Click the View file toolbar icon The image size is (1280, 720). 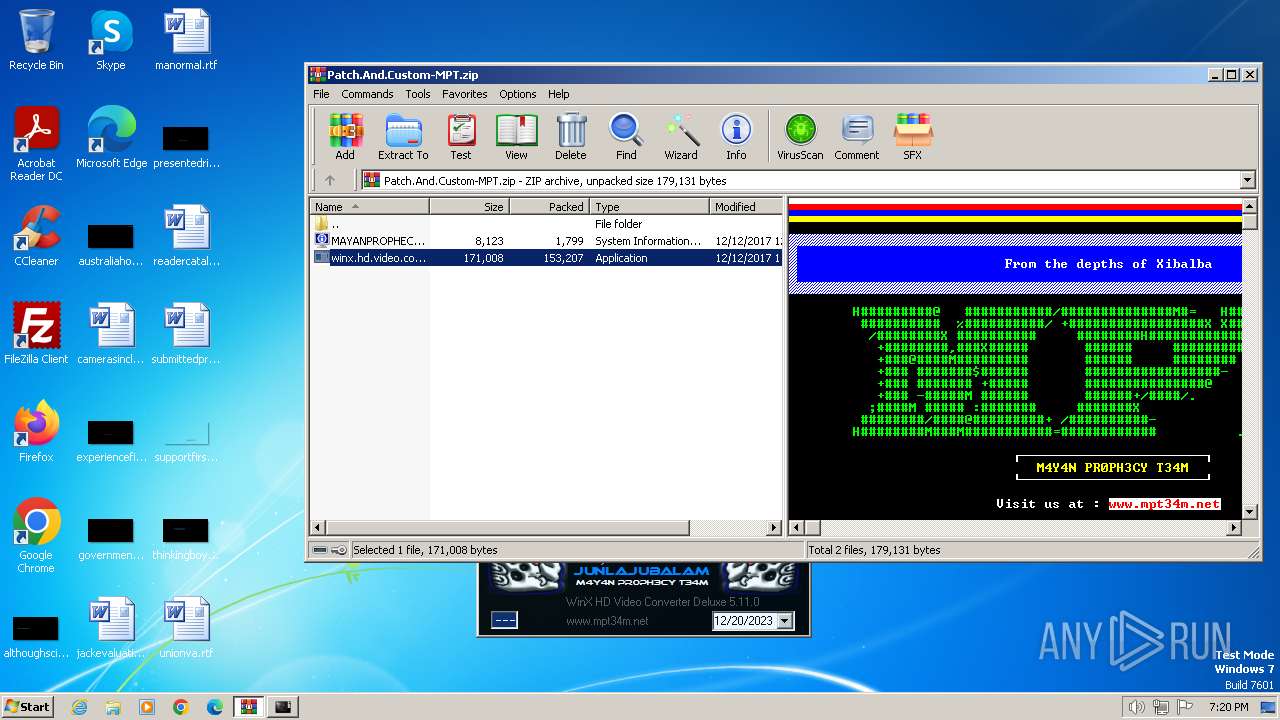[x=516, y=136]
